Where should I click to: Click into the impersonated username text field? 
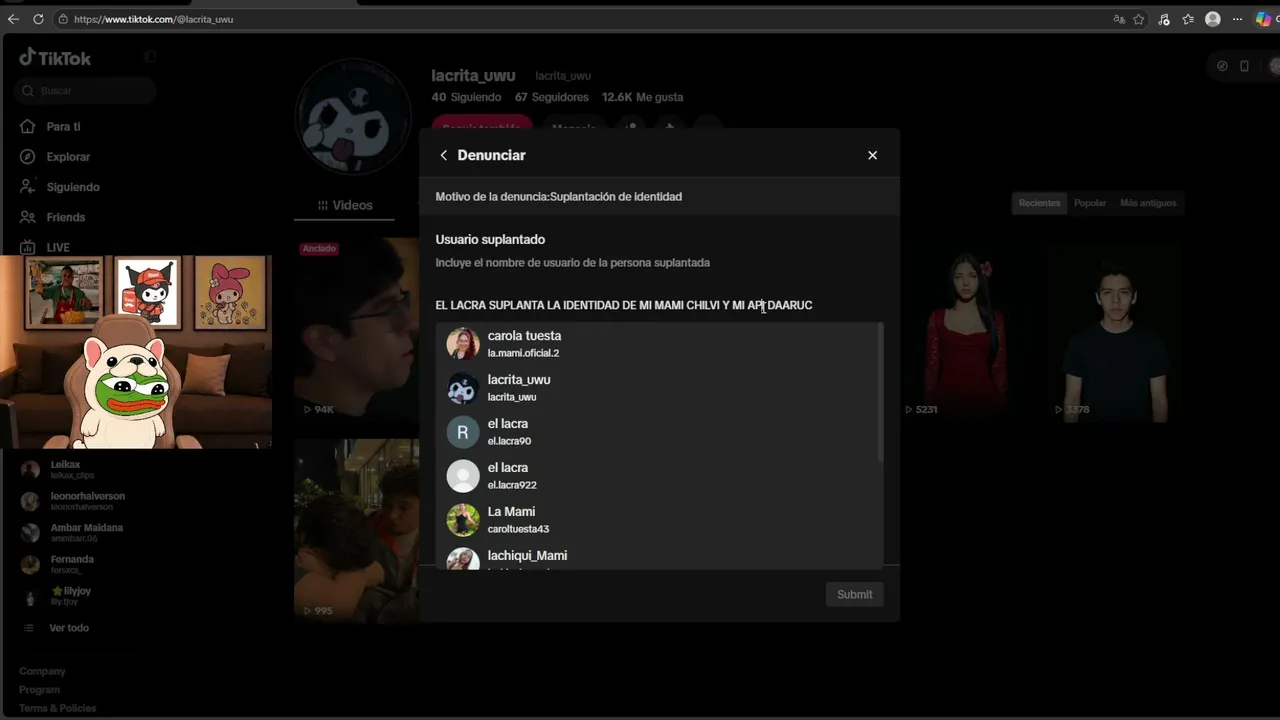(x=659, y=305)
